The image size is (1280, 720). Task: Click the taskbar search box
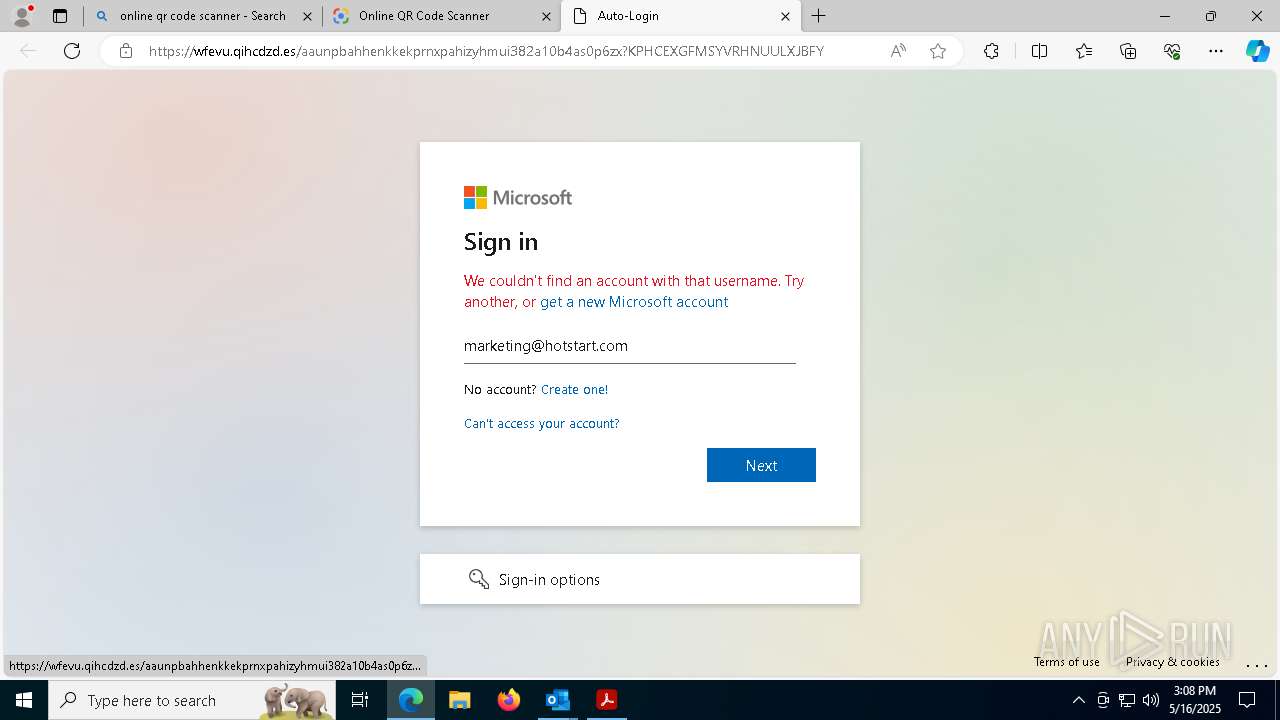(x=192, y=700)
